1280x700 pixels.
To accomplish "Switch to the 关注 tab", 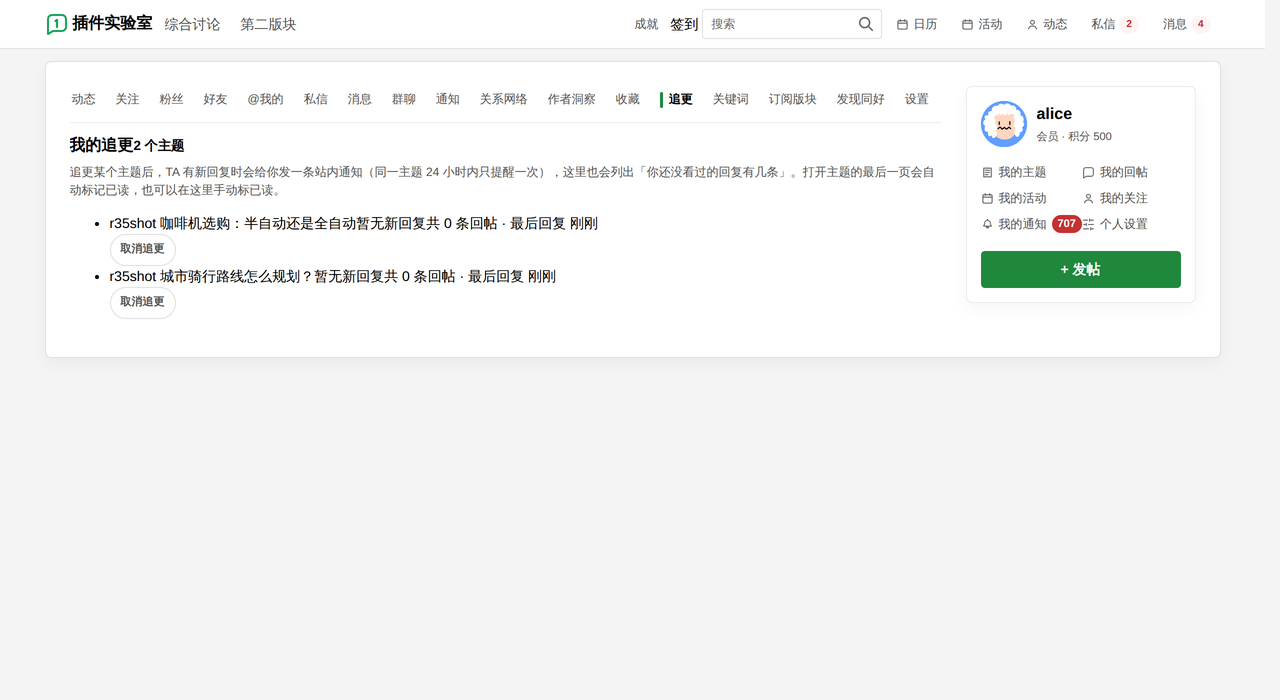I will pyautogui.click(x=127, y=99).
